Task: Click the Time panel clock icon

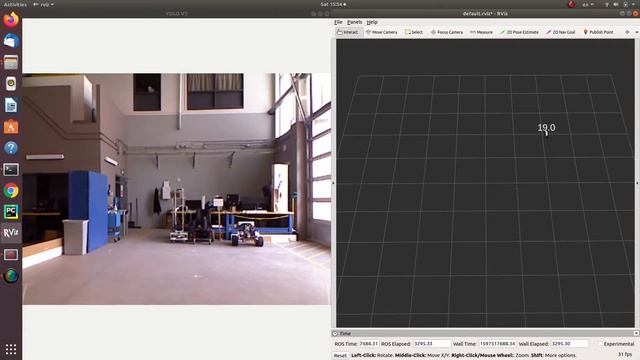Action: [335, 333]
